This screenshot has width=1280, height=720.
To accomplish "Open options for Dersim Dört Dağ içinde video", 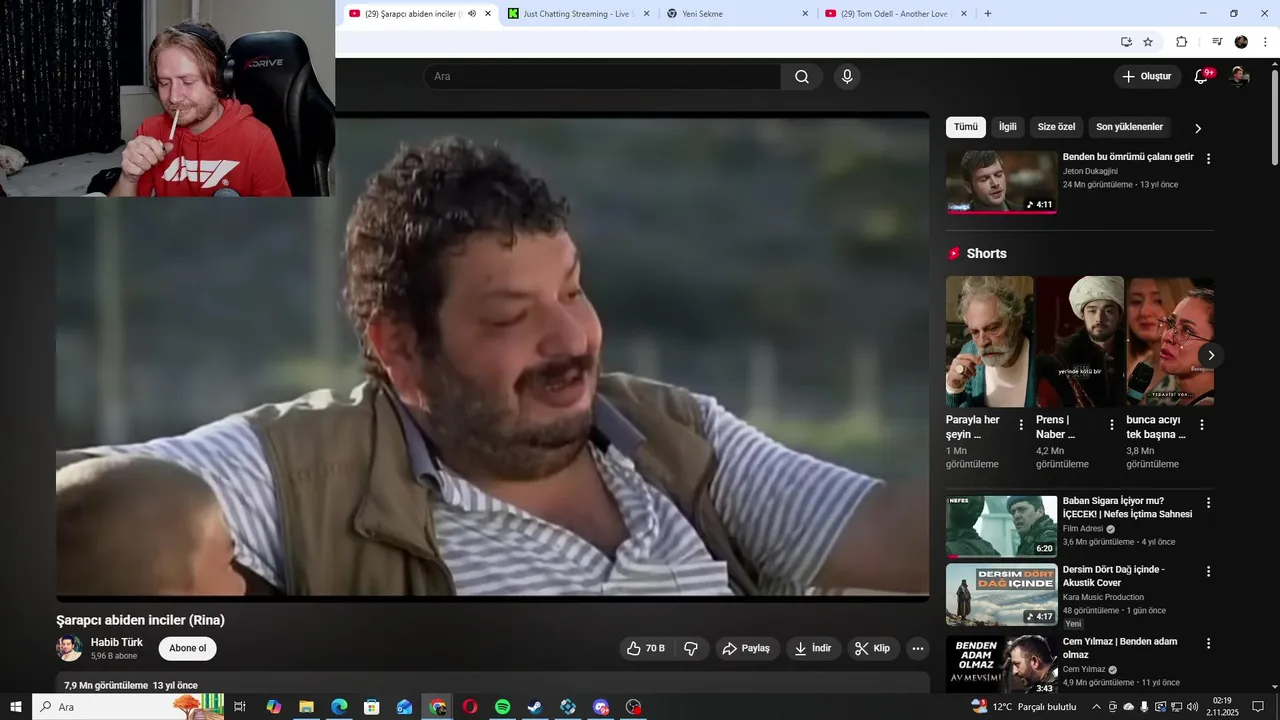I will pyautogui.click(x=1208, y=571).
